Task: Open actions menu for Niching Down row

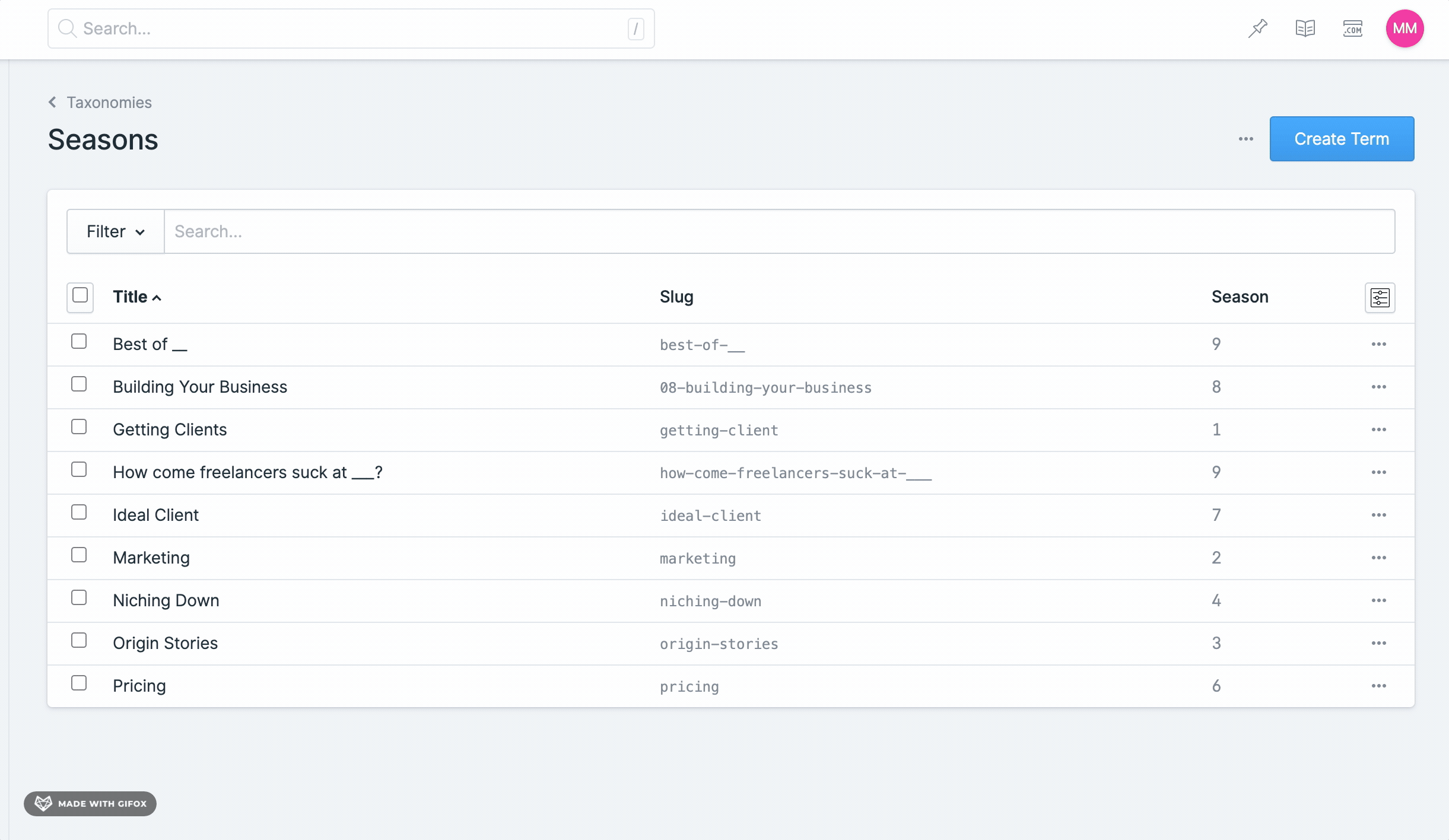Action: pos(1378,600)
